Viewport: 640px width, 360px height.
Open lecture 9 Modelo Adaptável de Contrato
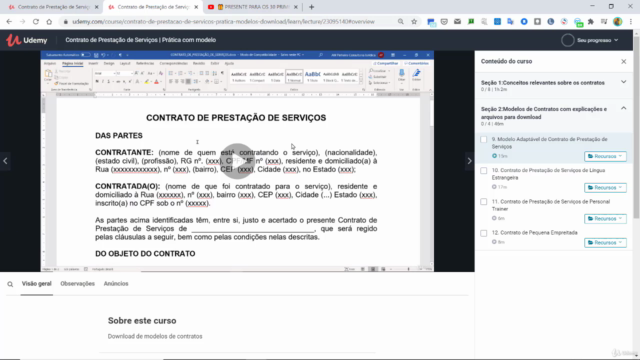coord(549,143)
